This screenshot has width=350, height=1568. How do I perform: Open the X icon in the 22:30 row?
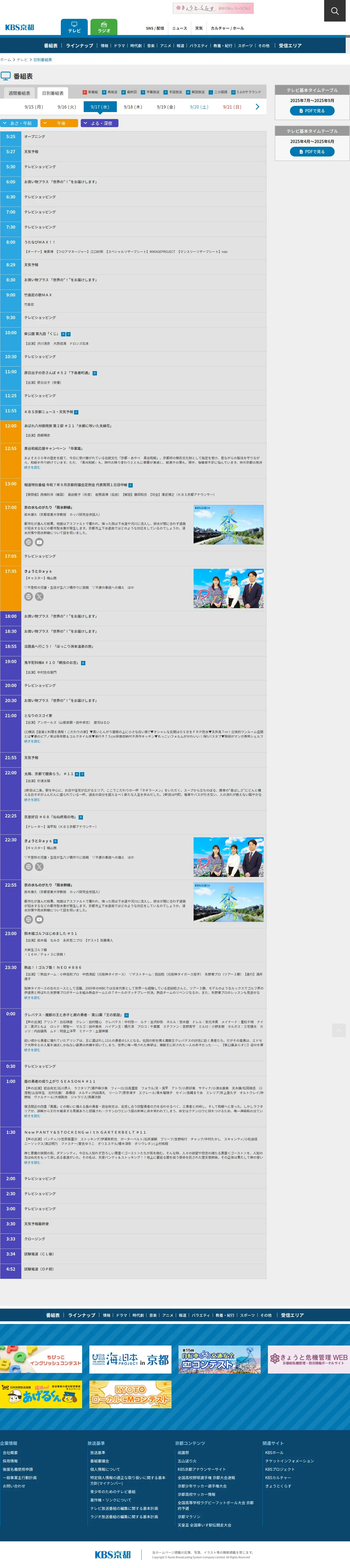pos(40,866)
